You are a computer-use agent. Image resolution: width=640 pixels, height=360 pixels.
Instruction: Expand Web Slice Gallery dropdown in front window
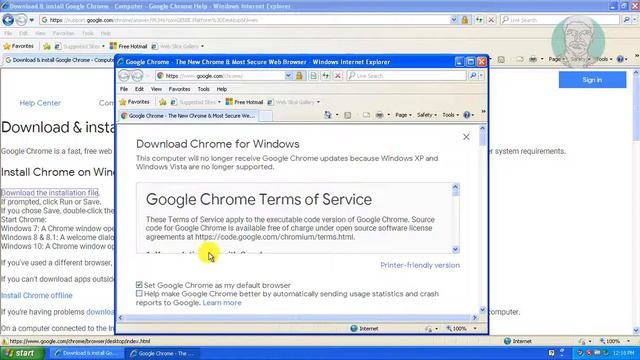pyautogui.click(x=318, y=102)
